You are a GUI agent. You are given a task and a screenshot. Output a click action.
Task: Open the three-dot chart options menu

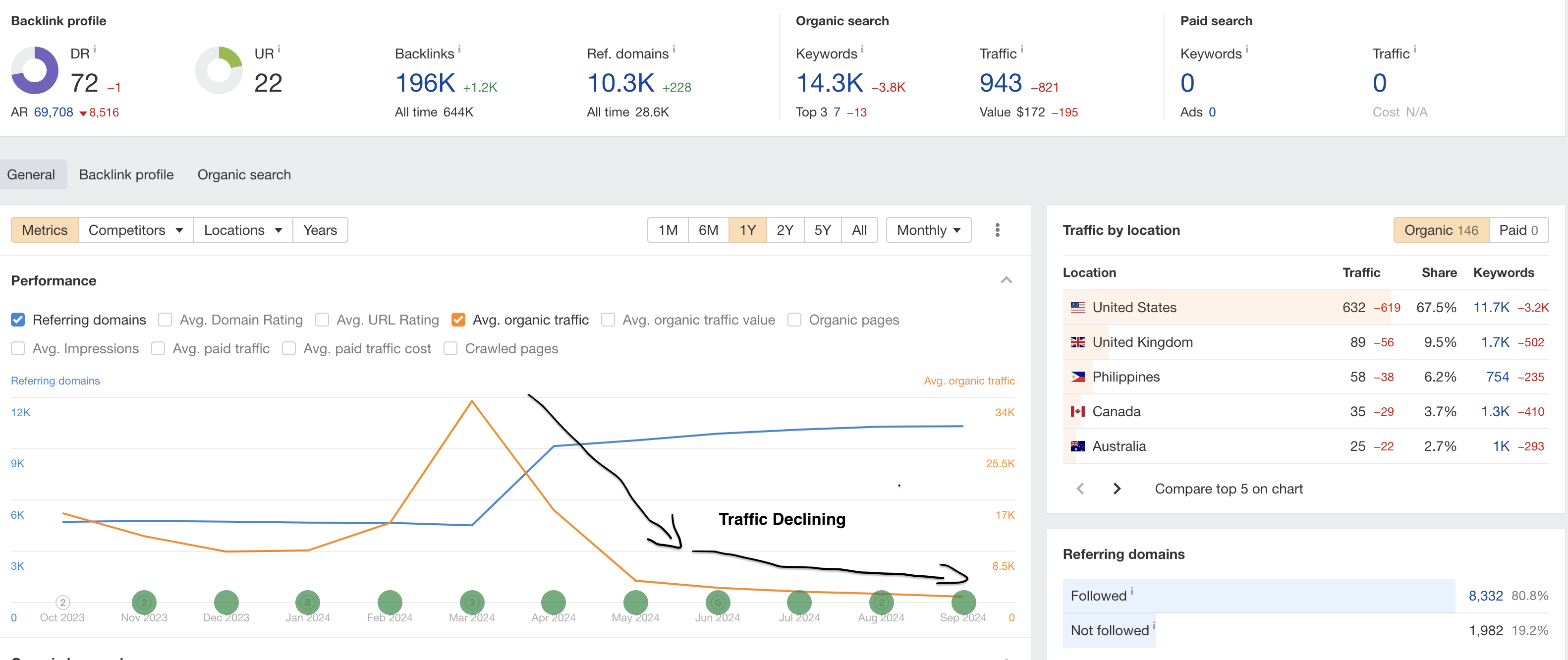(997, 230)
